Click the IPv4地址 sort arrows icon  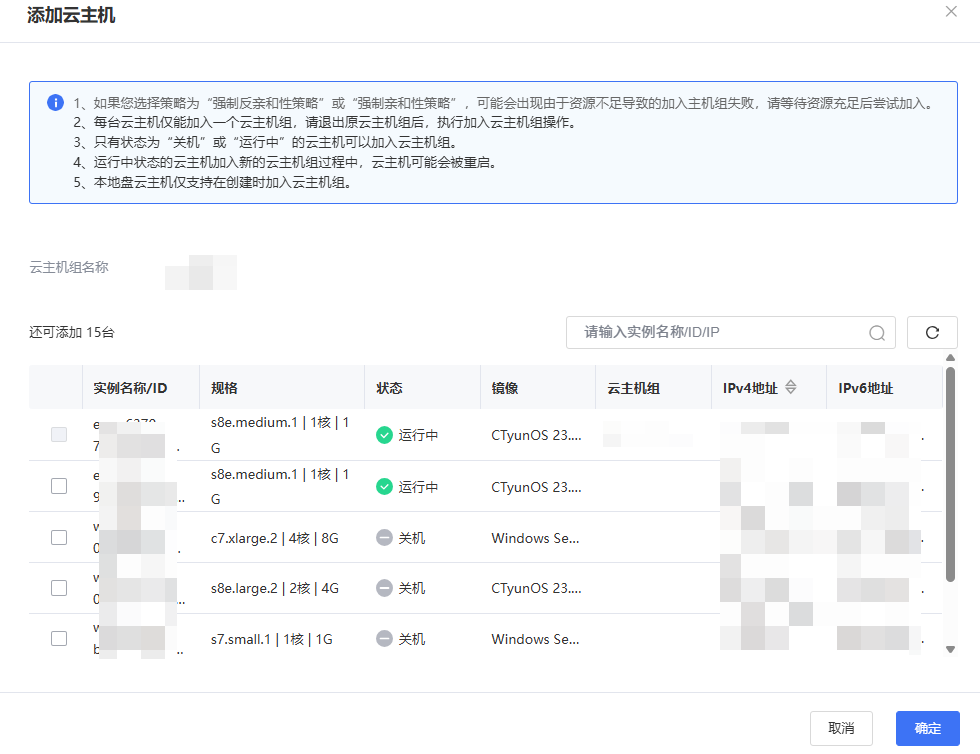point(791,388)
